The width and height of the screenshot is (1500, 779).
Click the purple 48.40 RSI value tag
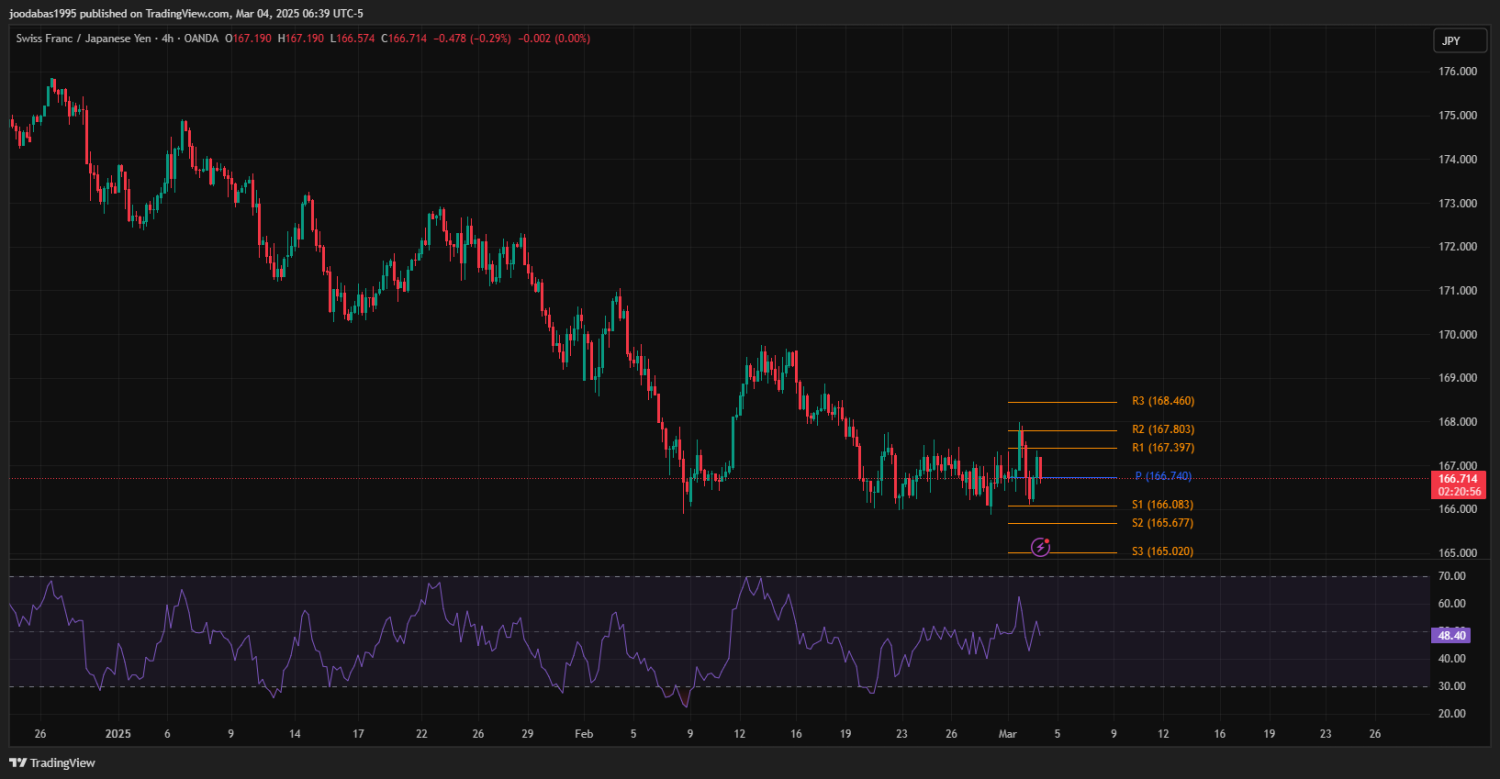[1450, 635]
